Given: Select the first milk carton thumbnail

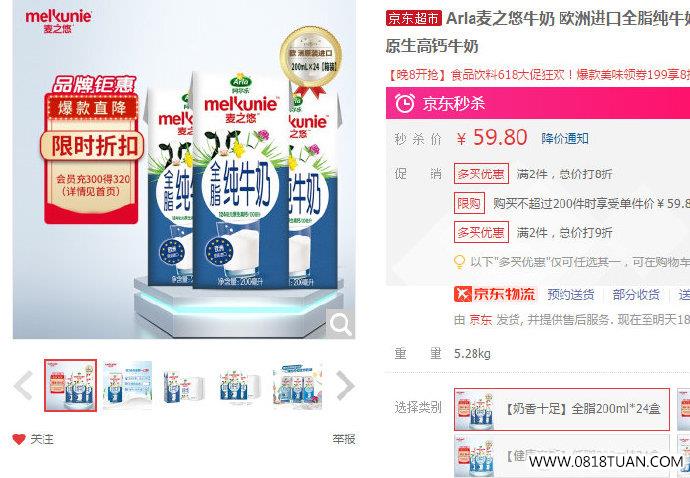Looking at the screenshot, I should 70,385.
